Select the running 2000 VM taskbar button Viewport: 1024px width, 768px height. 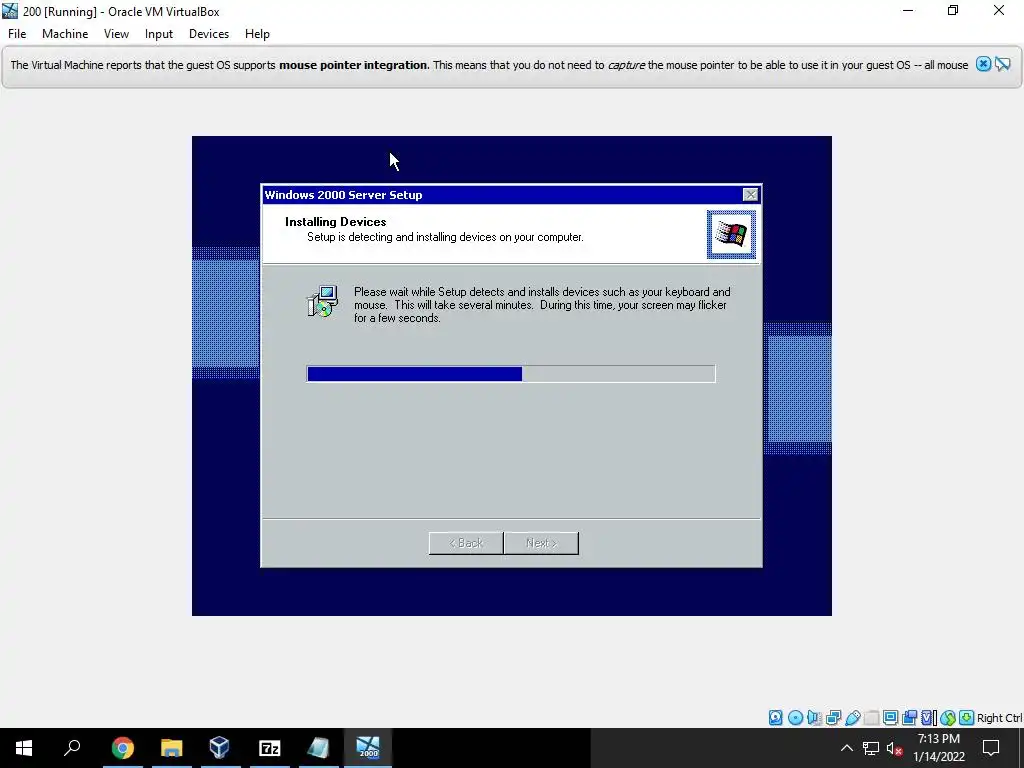368,748
